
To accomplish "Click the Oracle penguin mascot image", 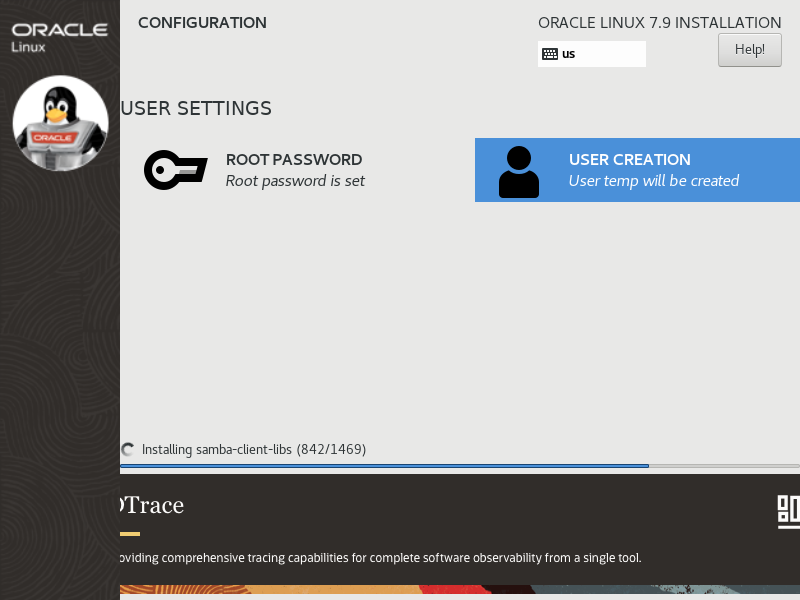I will point(61,123).
